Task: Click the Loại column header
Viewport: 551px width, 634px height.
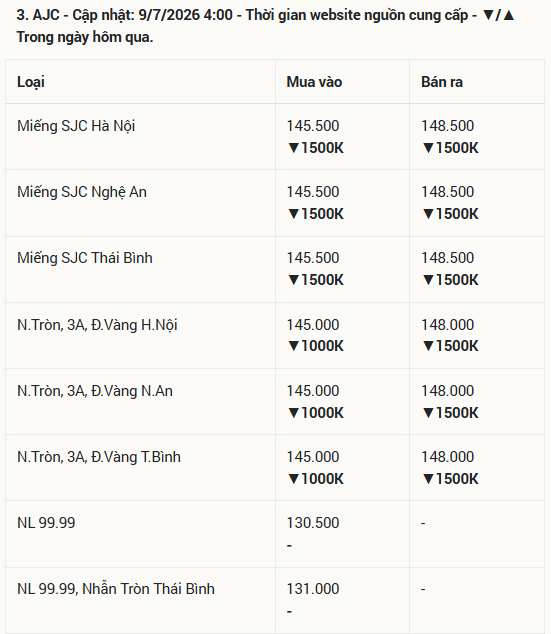Action: (31, 82)
